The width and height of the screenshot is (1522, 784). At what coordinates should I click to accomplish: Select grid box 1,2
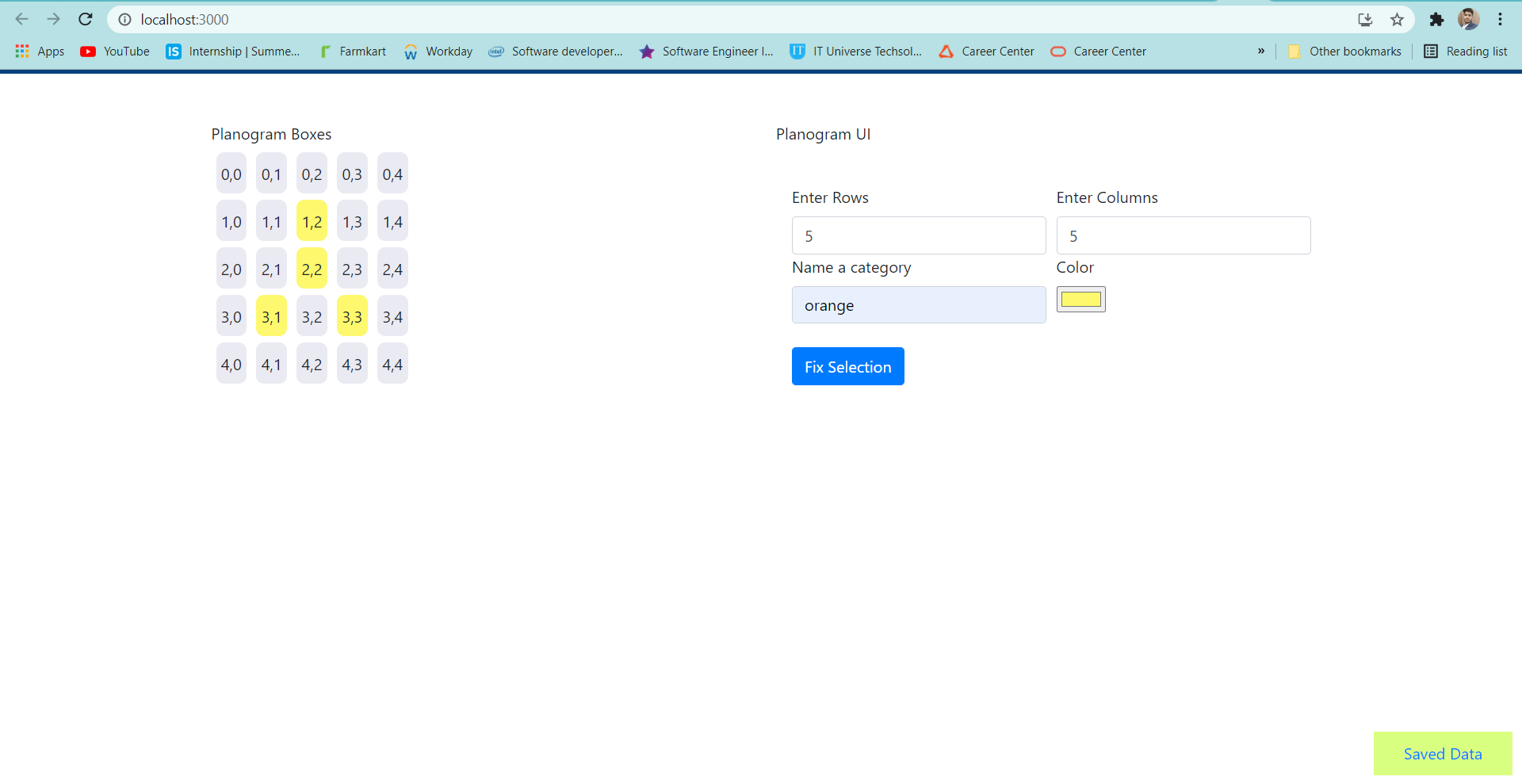pyautogui.click(x=312, y=220)
